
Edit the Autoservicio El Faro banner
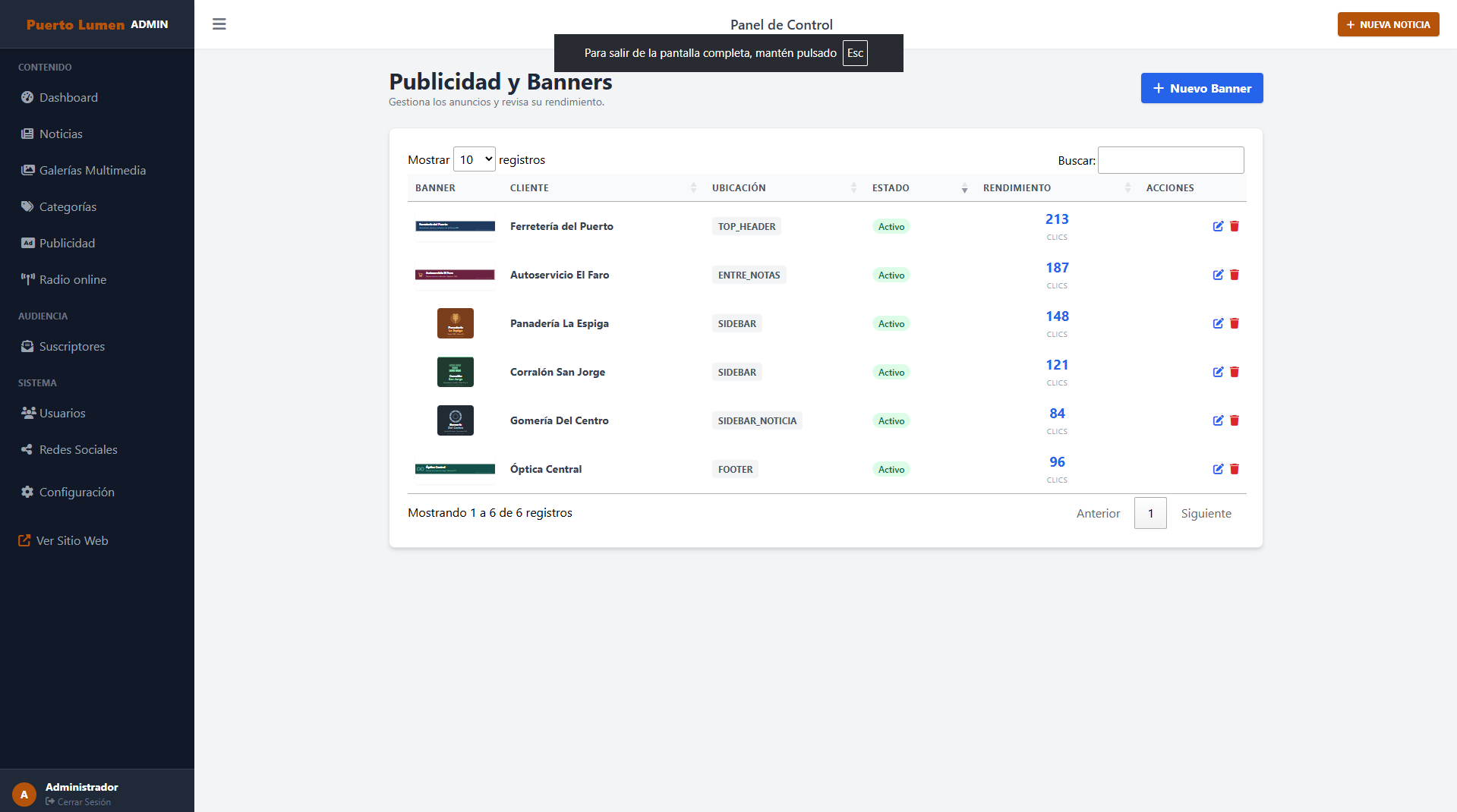coord(1218,275)
